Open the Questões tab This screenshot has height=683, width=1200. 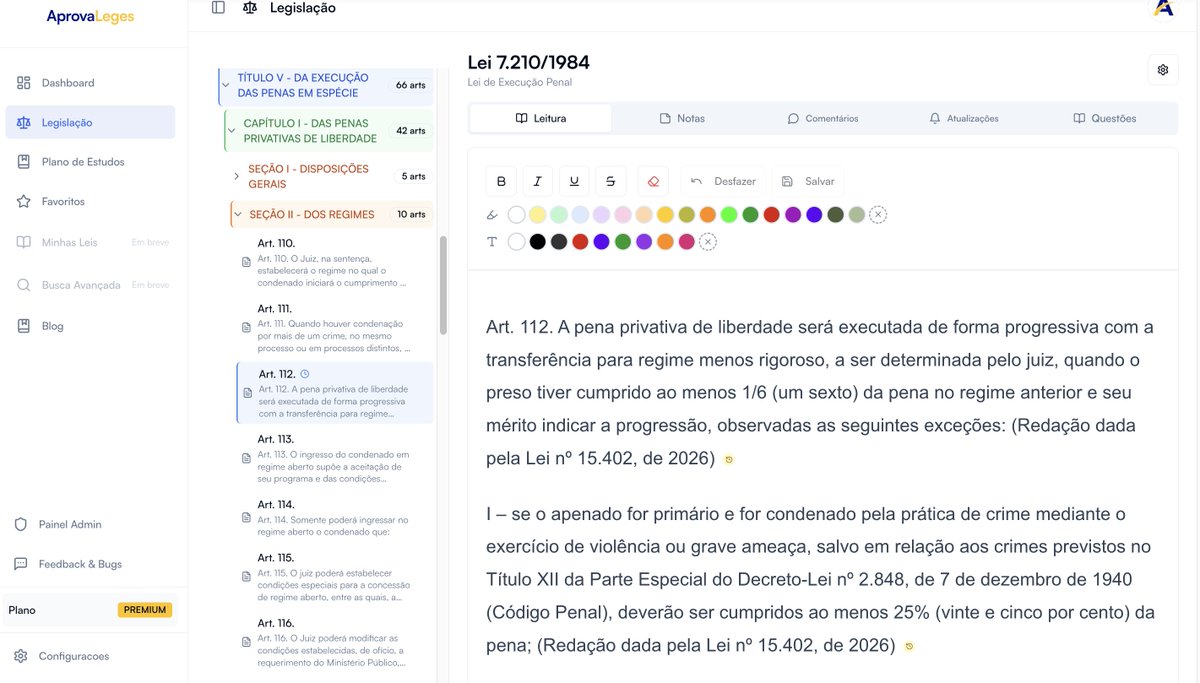coord(1105,118)
